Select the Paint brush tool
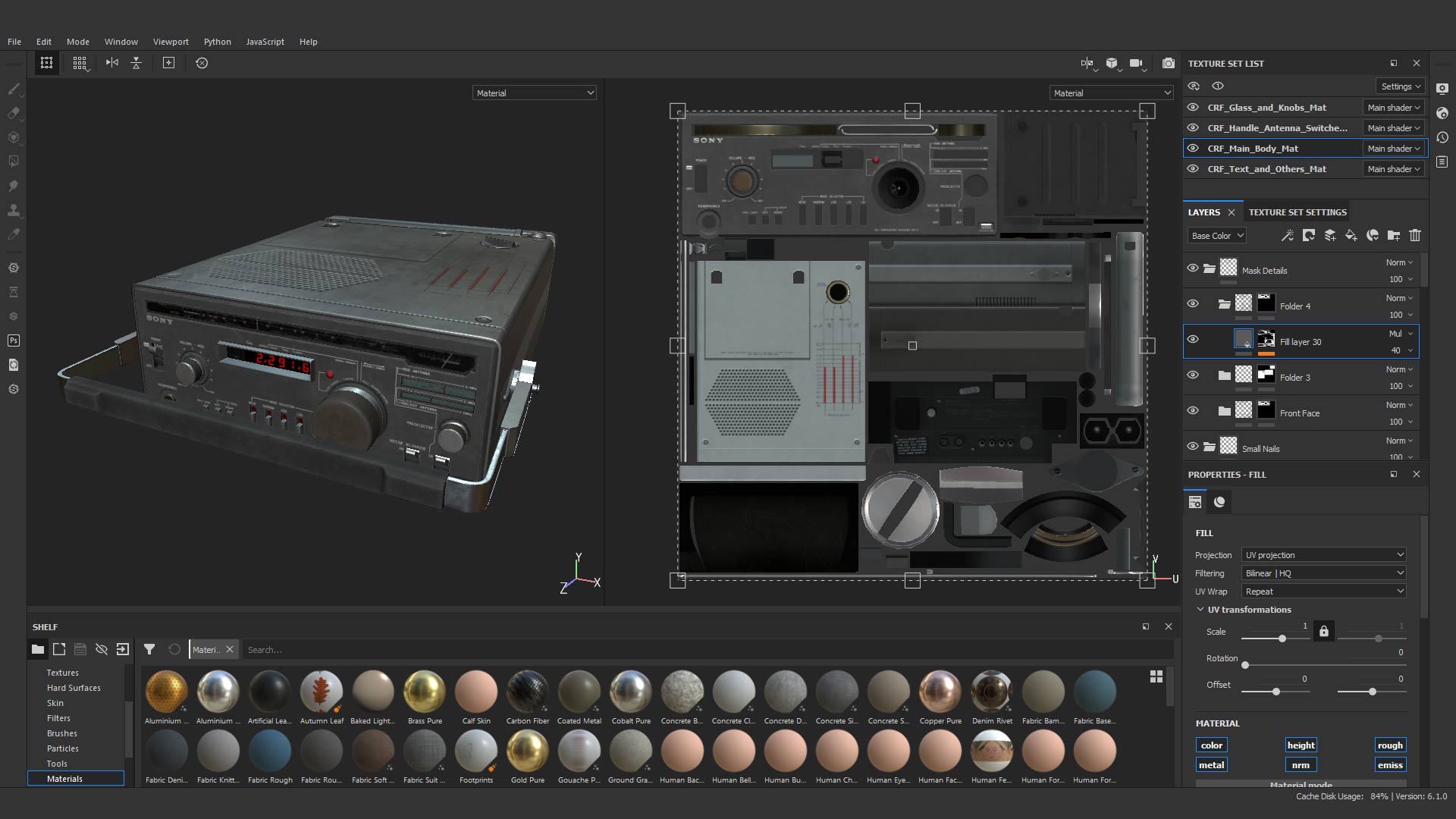 [14, 89]
